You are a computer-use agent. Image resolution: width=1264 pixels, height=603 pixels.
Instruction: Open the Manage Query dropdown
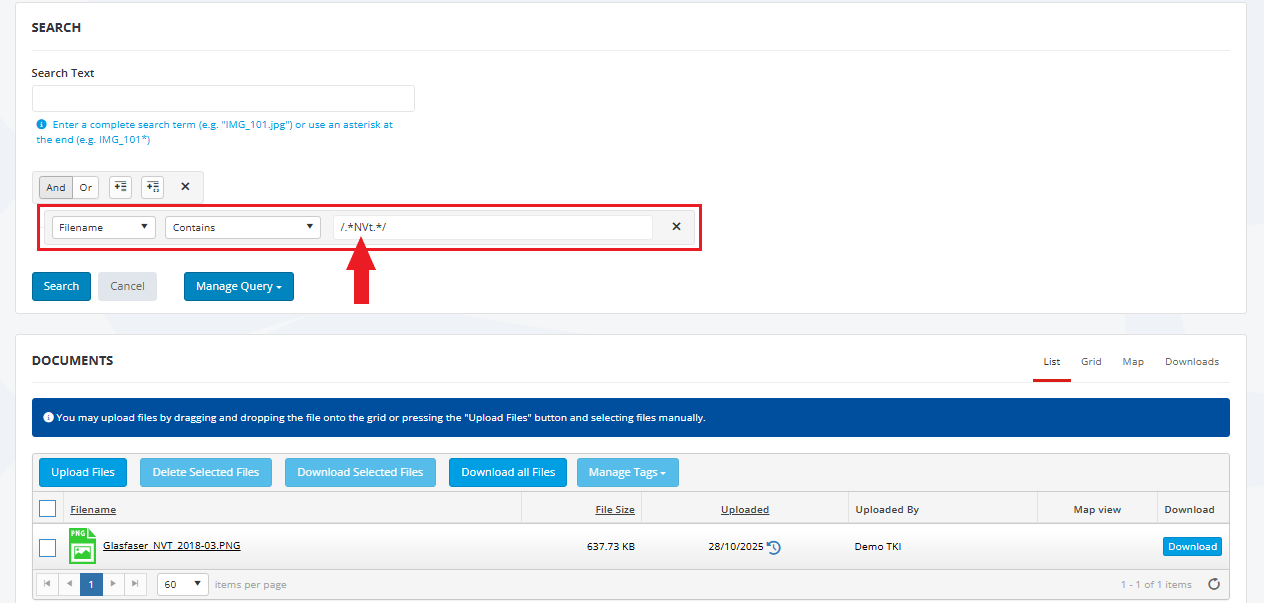click(x=238, y=286)
